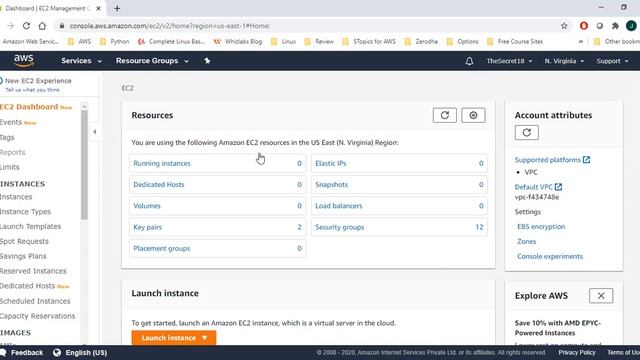Screen dimensions: 640x360
Task: Open Security groups resource link
Action: click(x=340, y=227)
